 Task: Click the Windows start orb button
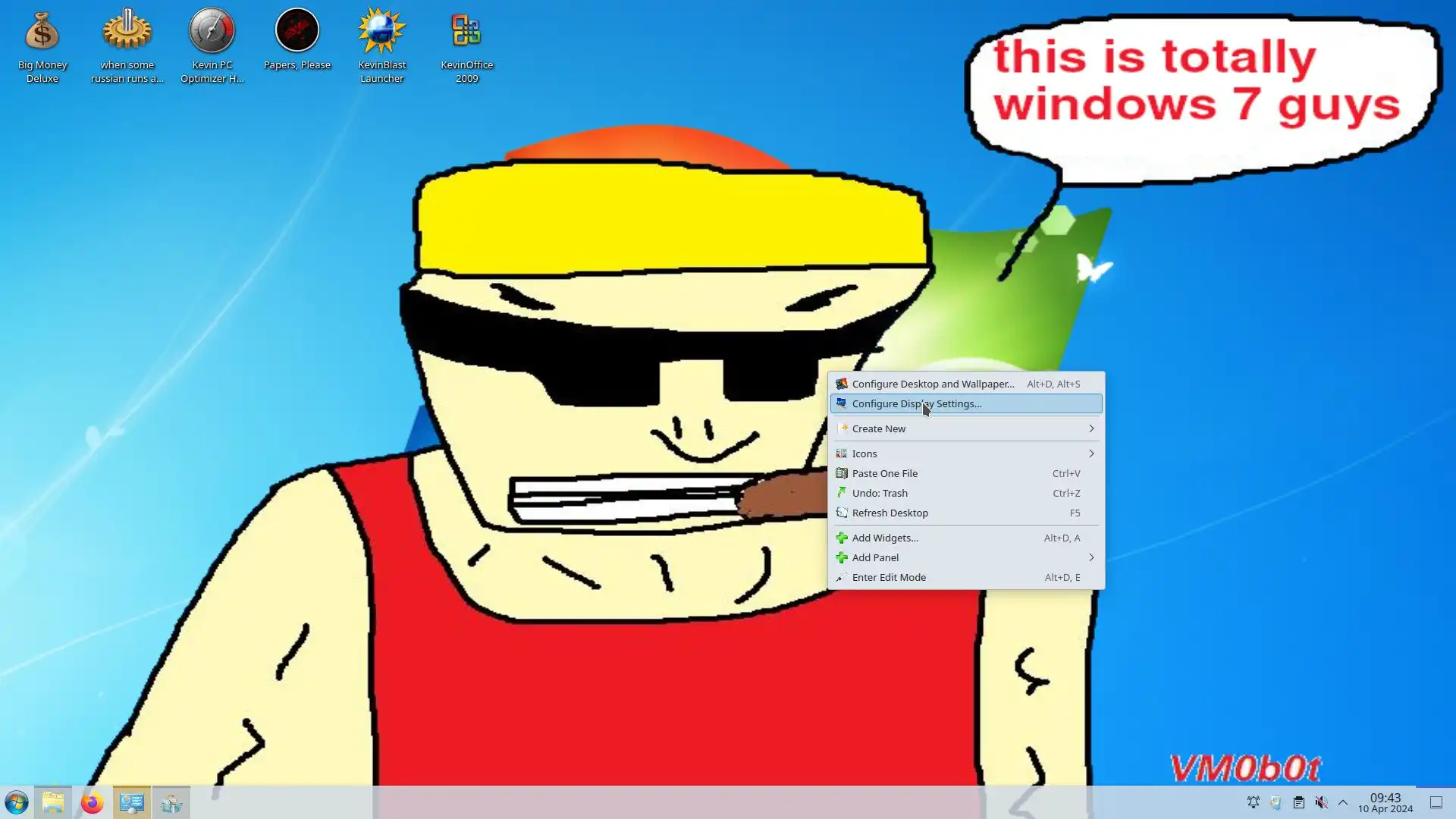tap(16, 802)
